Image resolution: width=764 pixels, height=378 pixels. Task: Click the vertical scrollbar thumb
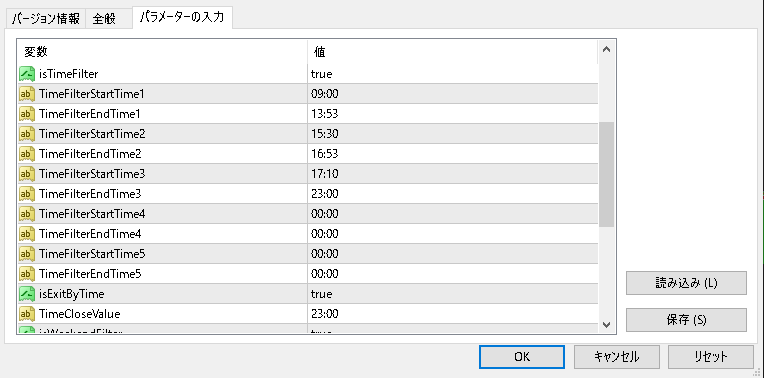pyautogui.click(x=606, y=174)
